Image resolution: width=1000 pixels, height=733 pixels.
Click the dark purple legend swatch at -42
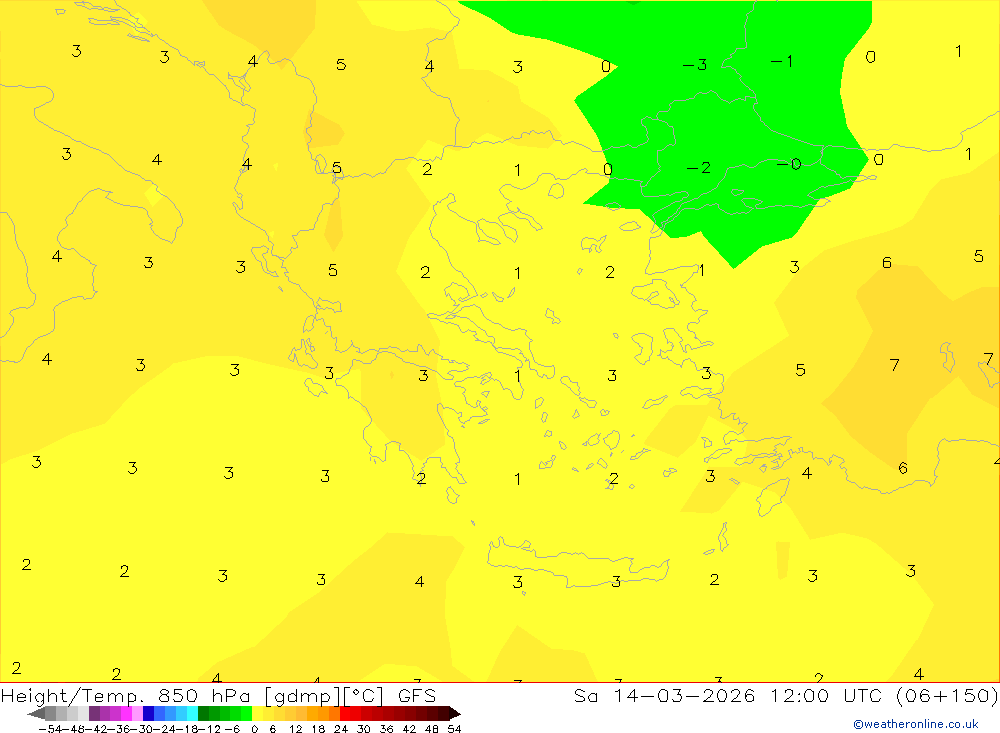pyautogui.click(x=94, y=713)
